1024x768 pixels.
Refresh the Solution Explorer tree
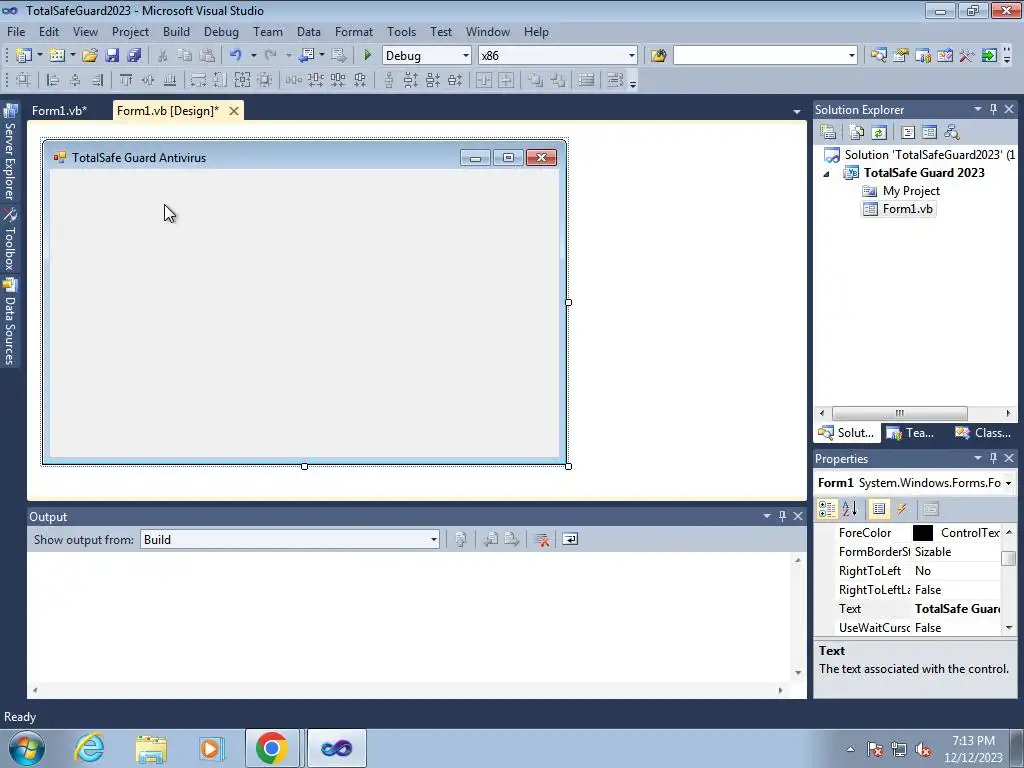(879, 132)
